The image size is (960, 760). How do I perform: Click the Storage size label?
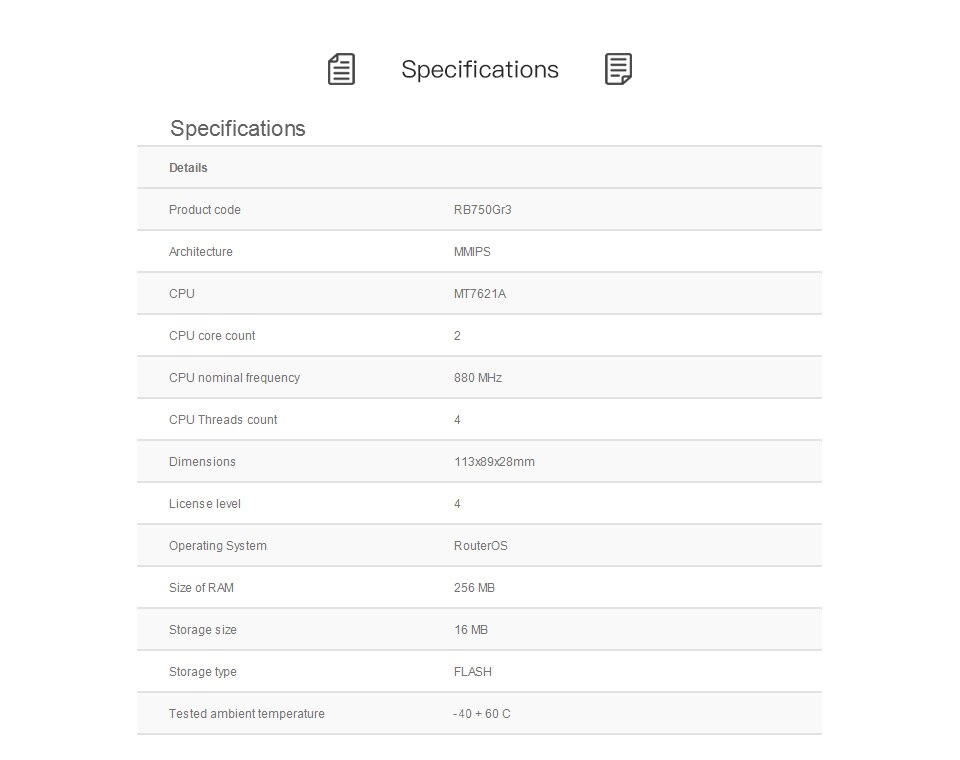pyautogui.click(x=203, y=630)
